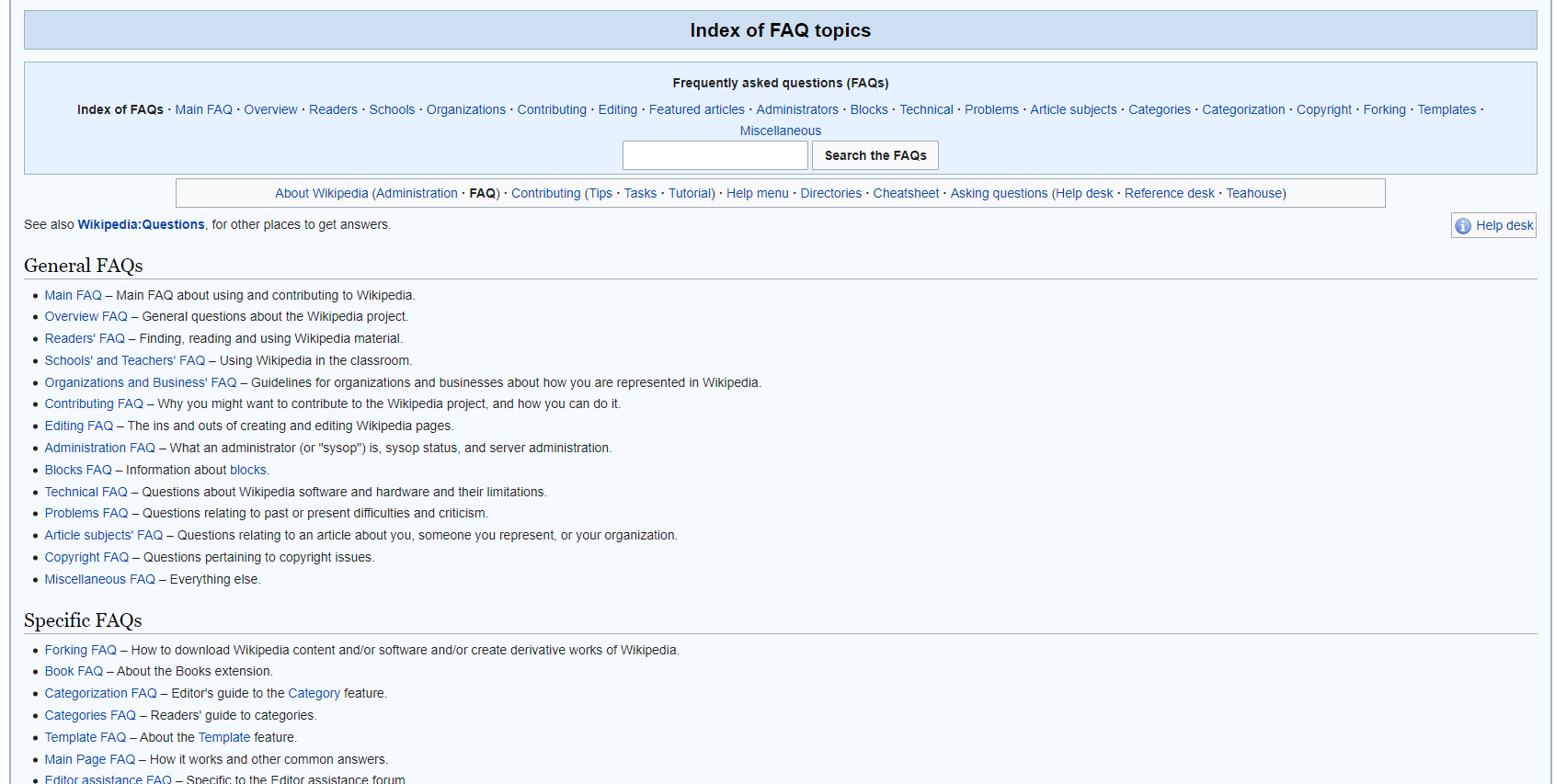Image resolution: width=1555 pixels, height=784 pixels.
Task: Open the Tips link
Action: click(600, 193)
